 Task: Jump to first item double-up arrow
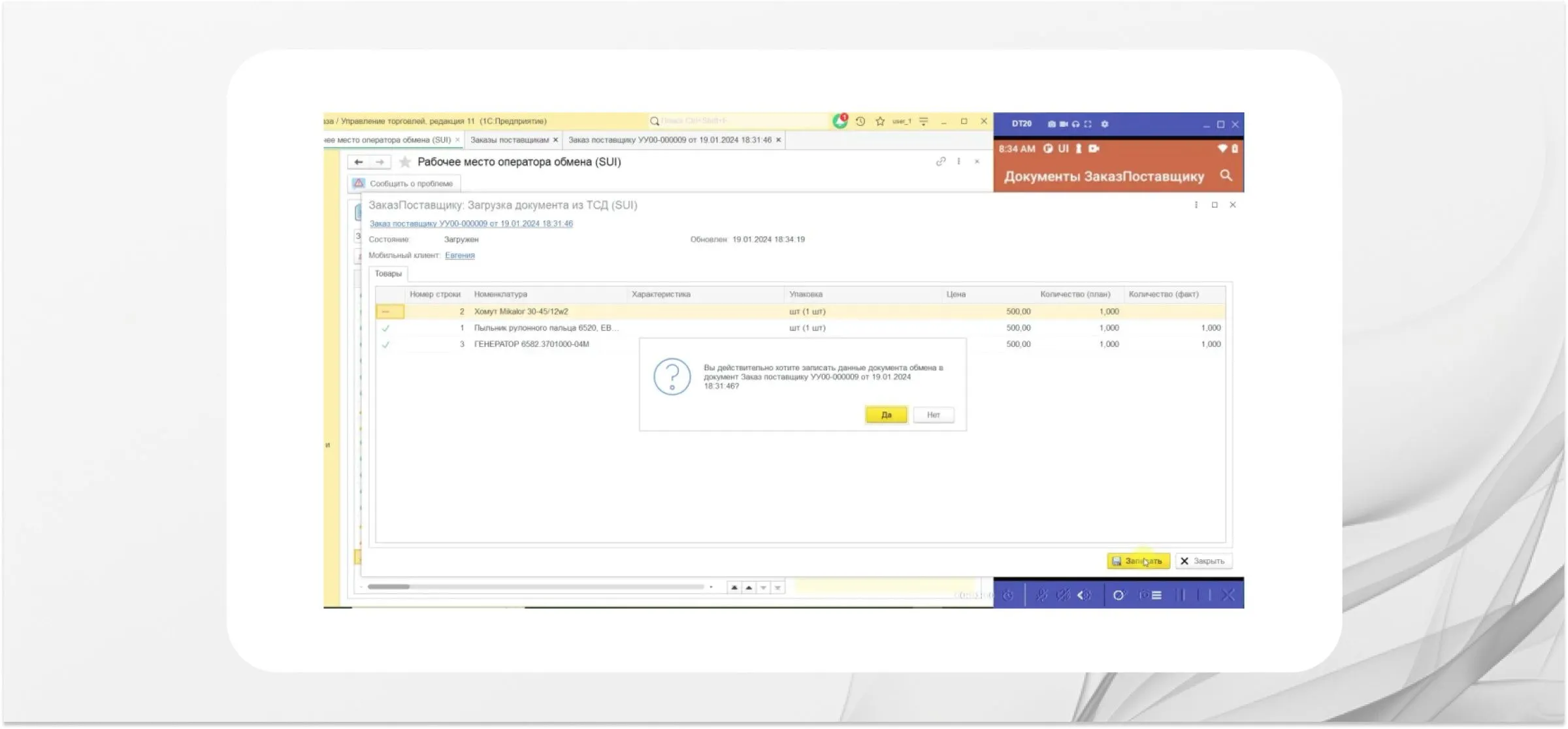coord(734,588)
